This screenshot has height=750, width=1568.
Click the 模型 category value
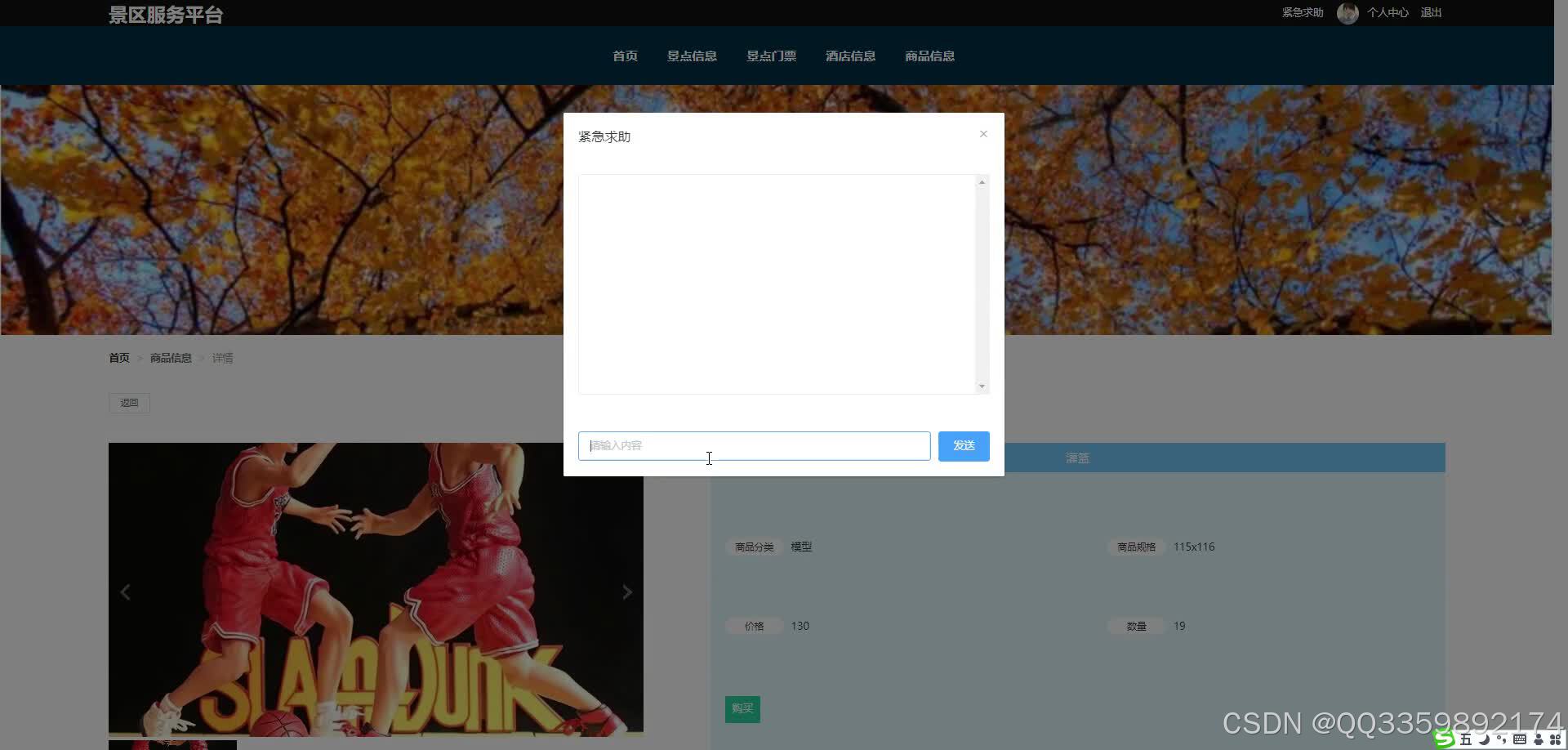(x=801, y=547)
